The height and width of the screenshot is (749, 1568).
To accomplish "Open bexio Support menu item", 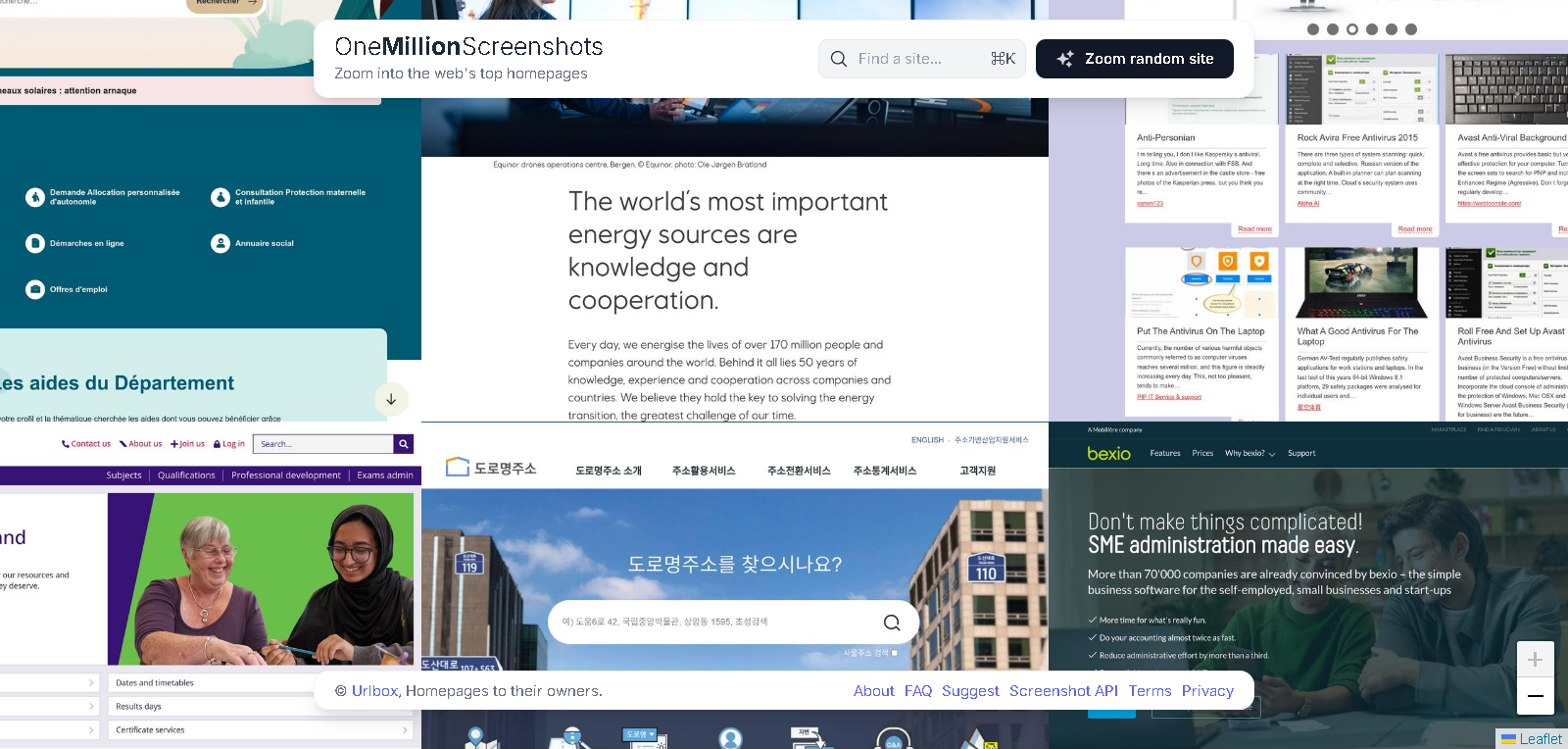I will 1301,453.
